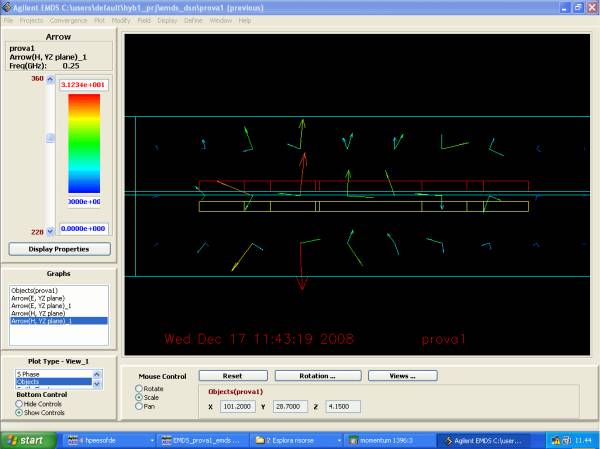
Task: Switch to EMDS_prova1_emds taskbar item
Action: [203, 441]
